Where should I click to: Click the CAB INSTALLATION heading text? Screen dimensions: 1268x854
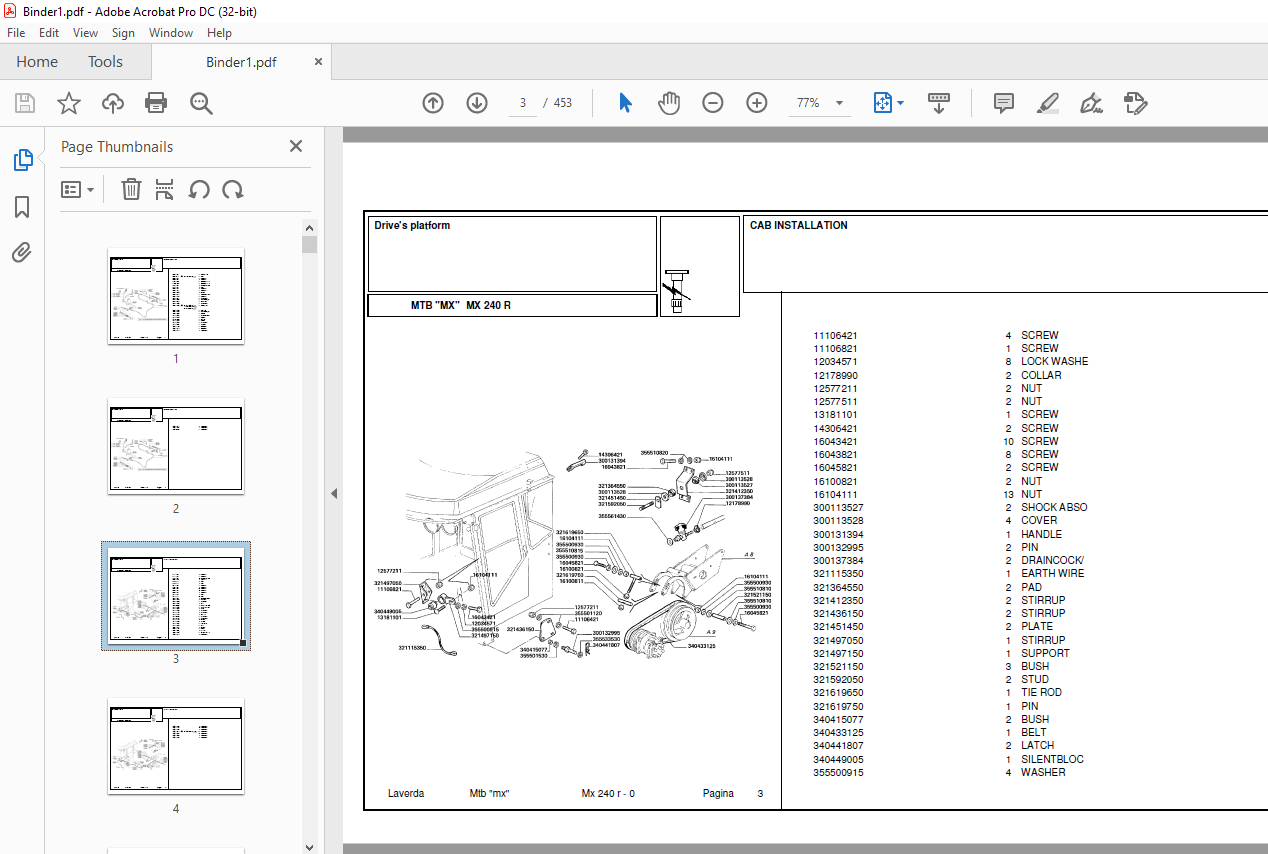coord(799,226)
